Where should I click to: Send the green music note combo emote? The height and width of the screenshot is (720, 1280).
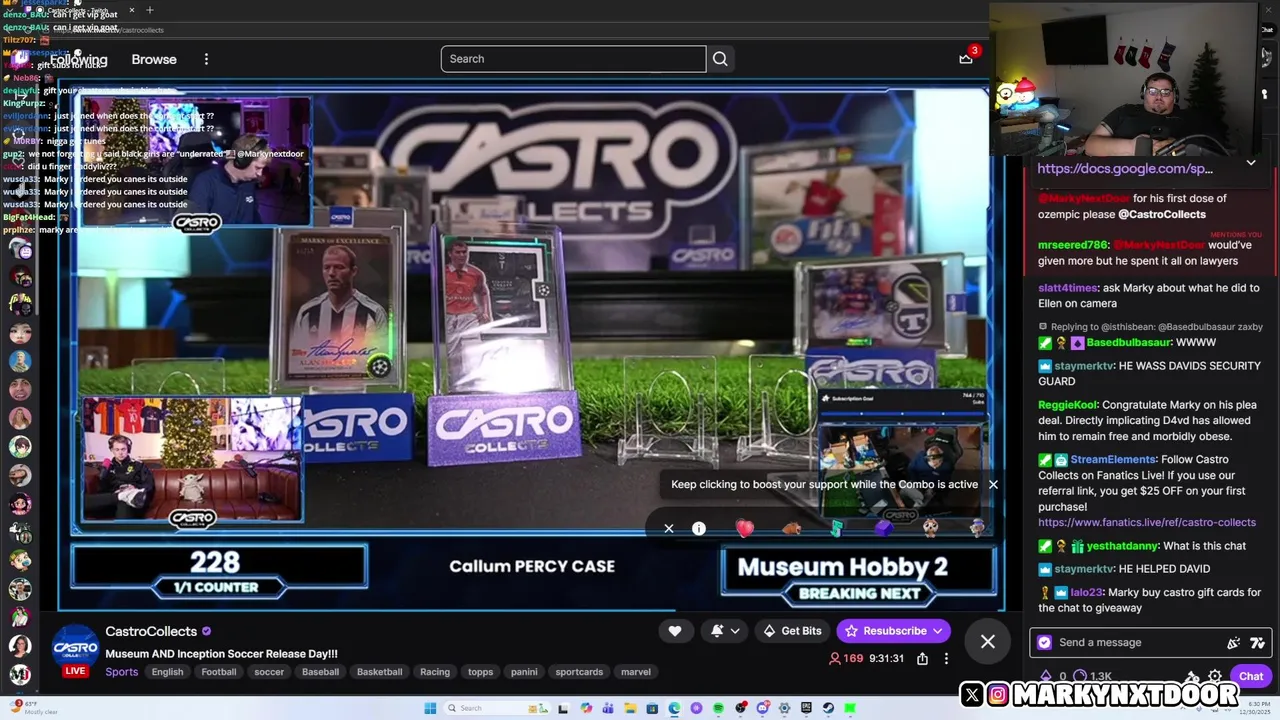point(837,528)
